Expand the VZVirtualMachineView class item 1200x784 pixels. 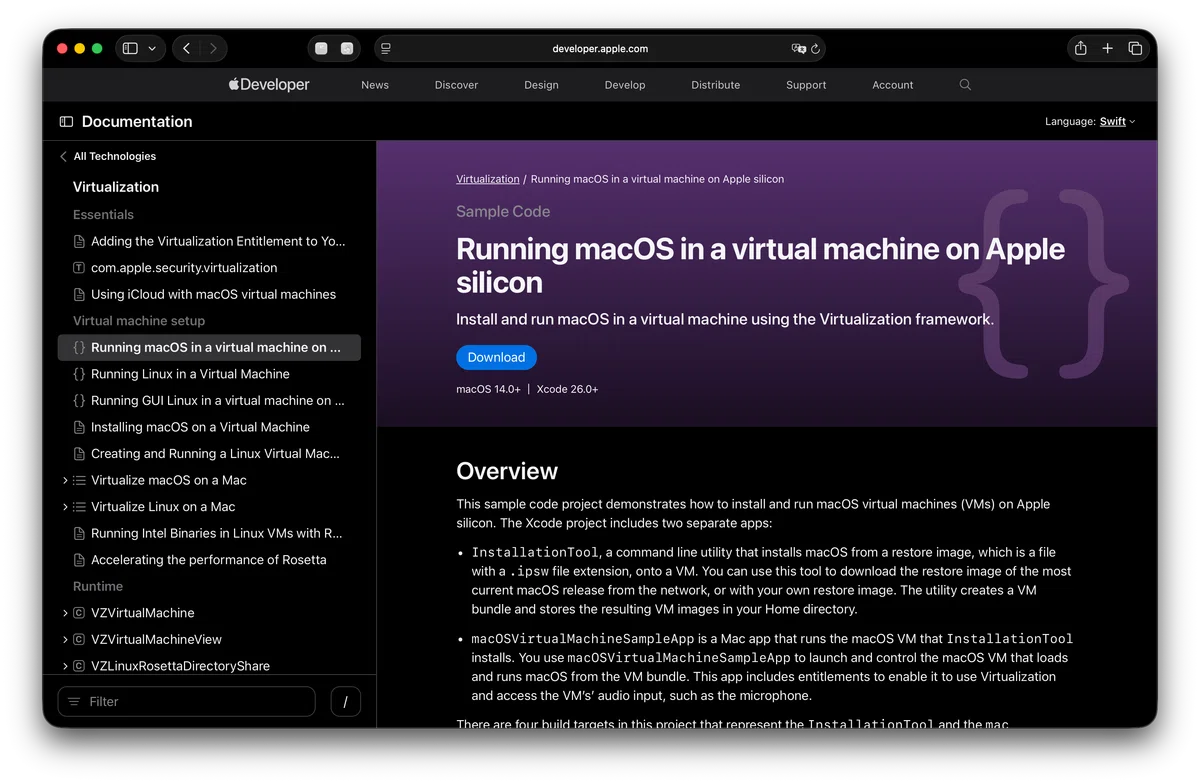(x=65, y=639)
